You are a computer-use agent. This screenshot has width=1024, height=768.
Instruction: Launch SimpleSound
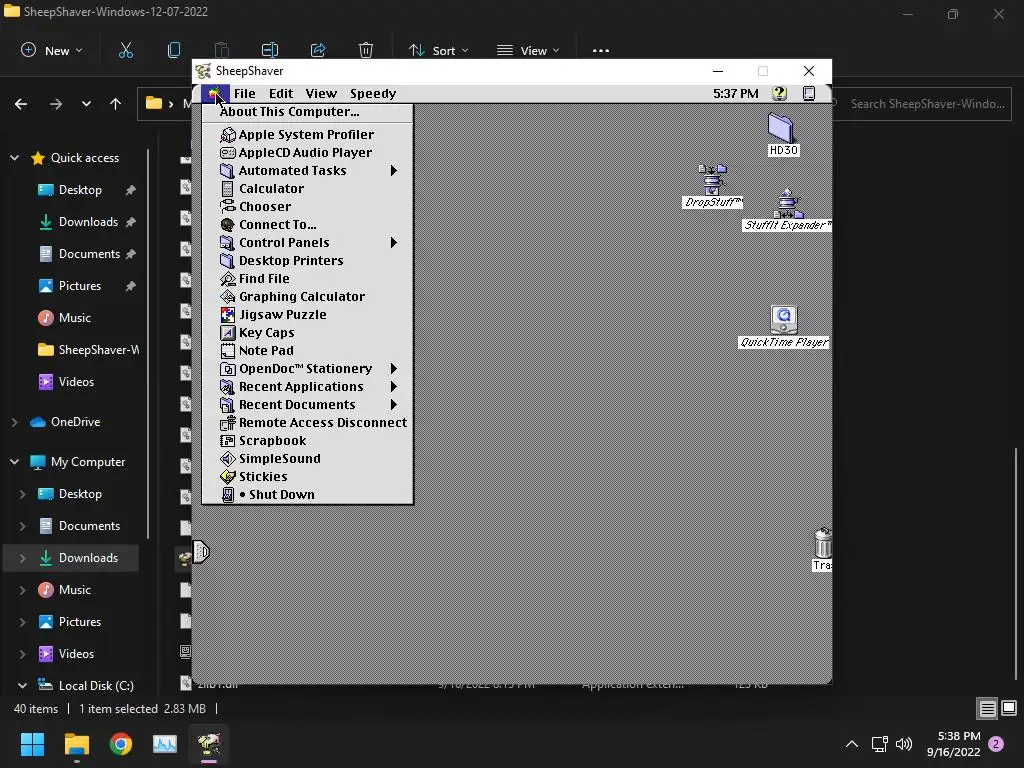[x=307, y=458]
